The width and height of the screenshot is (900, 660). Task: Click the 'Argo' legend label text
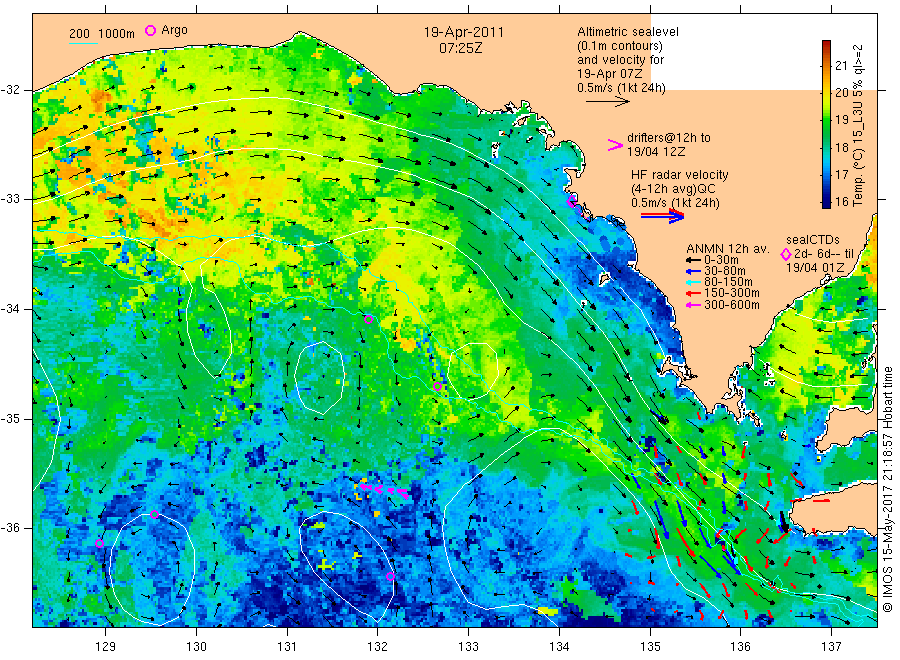174,30
